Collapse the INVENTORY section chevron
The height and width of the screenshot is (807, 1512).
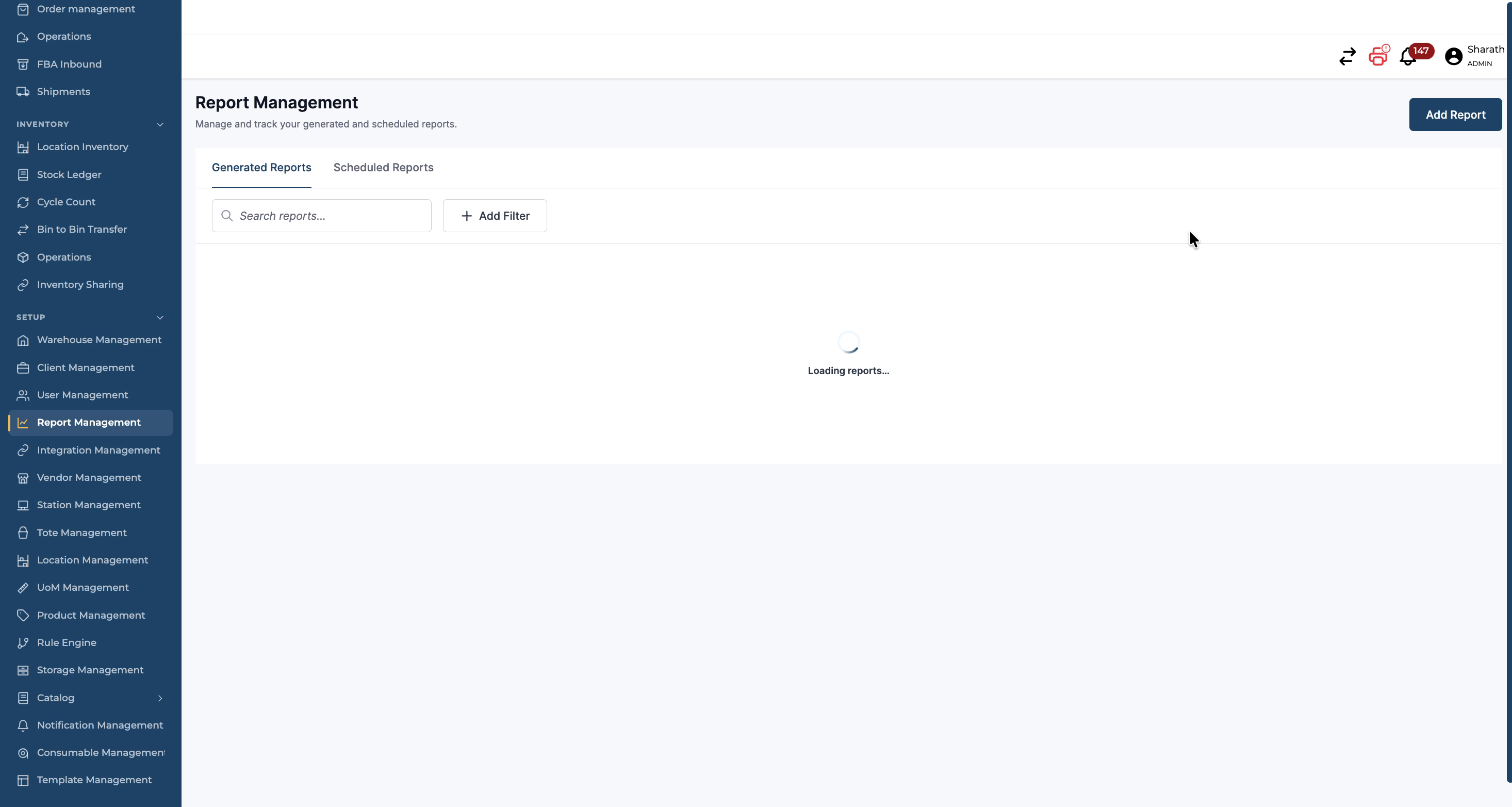pos(160,124)
